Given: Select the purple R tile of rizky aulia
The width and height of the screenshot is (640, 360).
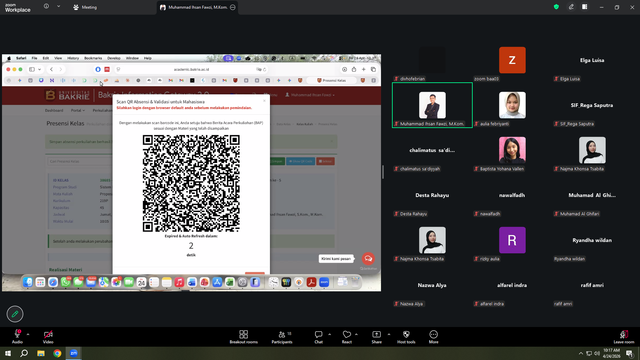Looking at the screenshot, I should [x=512, y=240].
